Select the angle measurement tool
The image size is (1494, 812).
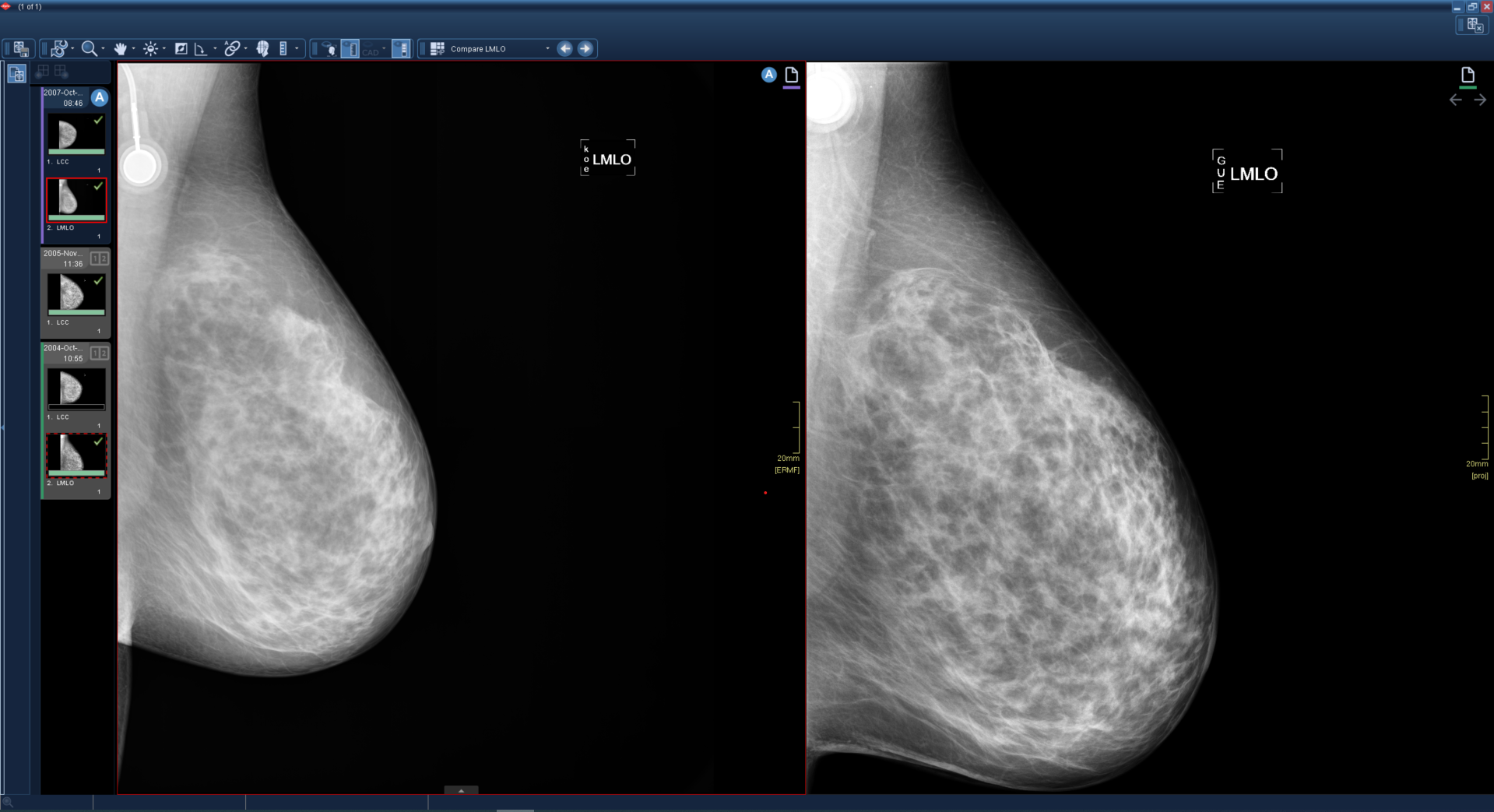click(x=200, y=49)
